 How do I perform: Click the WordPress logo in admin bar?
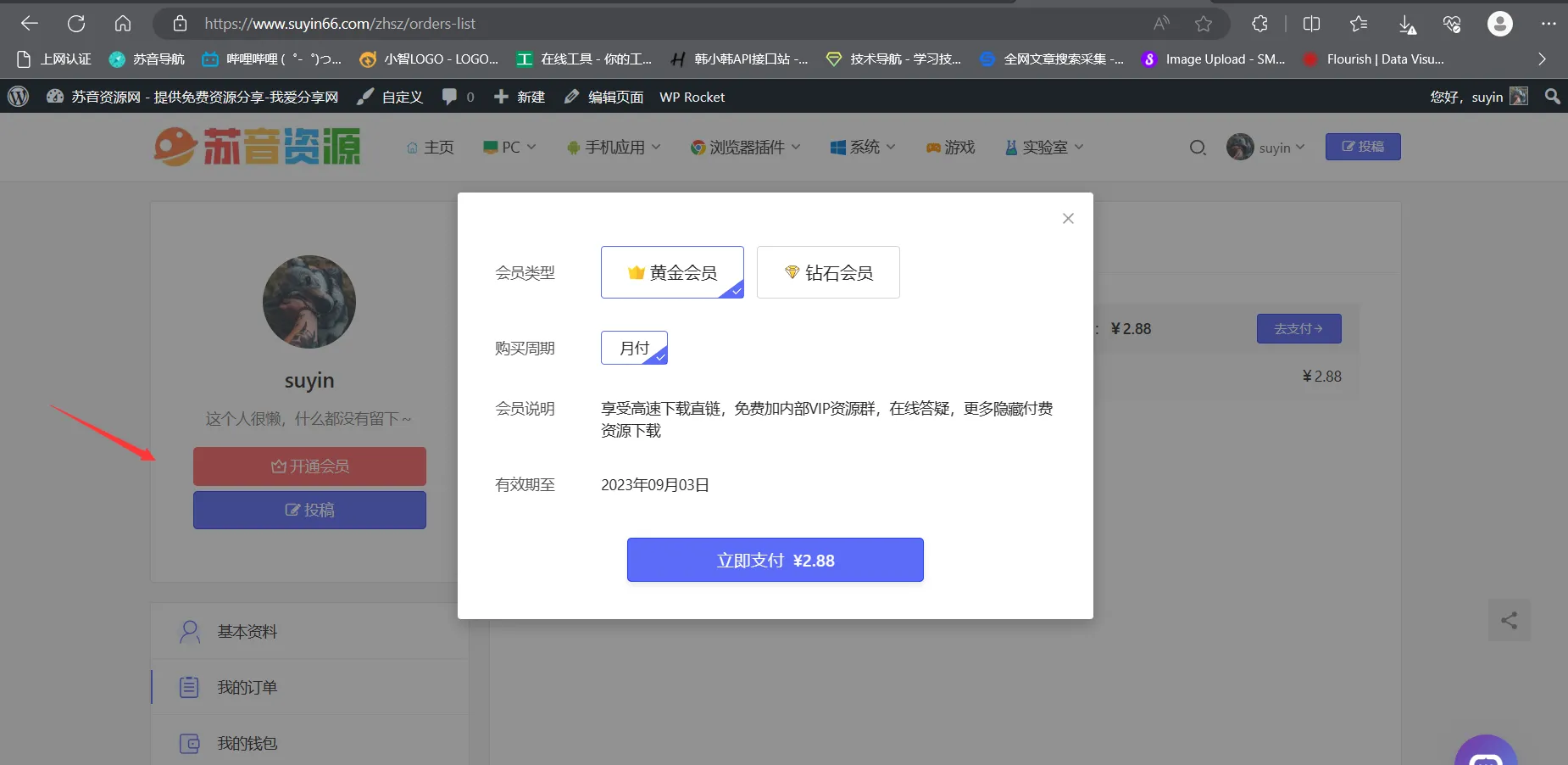[19, 97]
